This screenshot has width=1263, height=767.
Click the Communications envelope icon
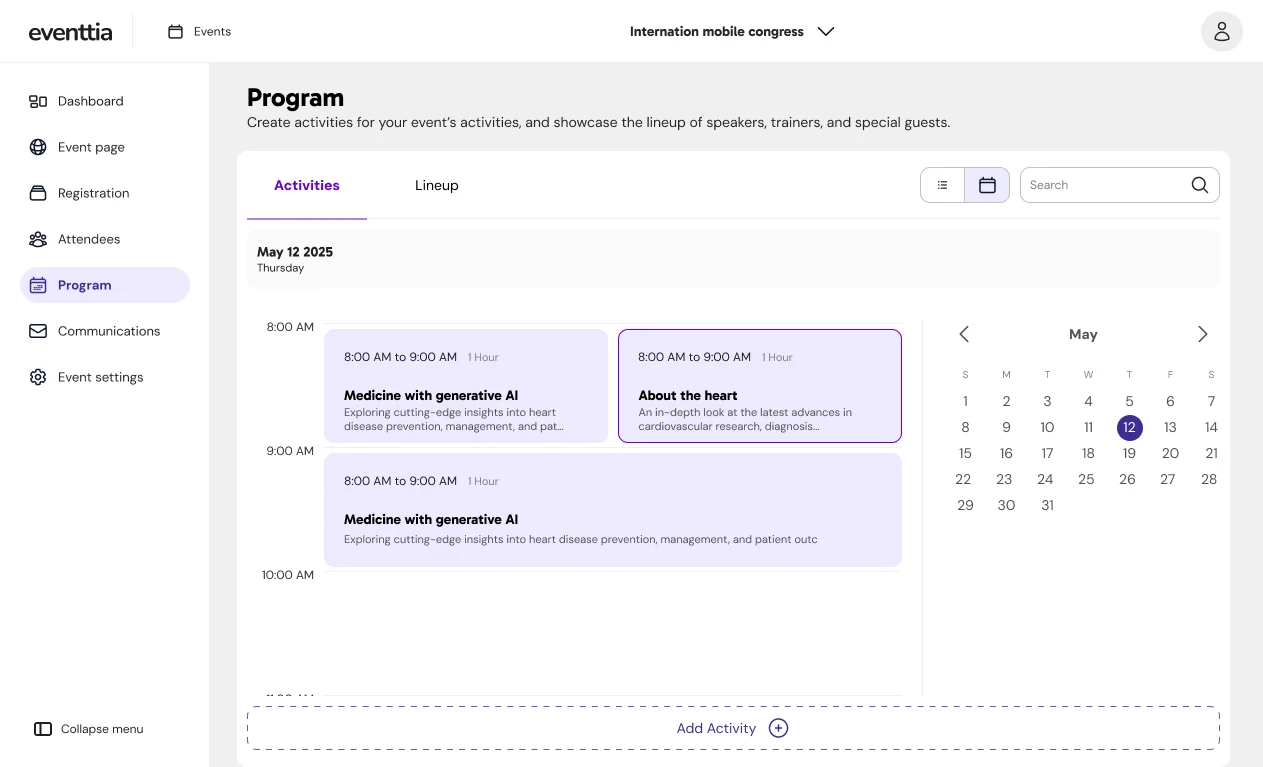click(38, 331)
